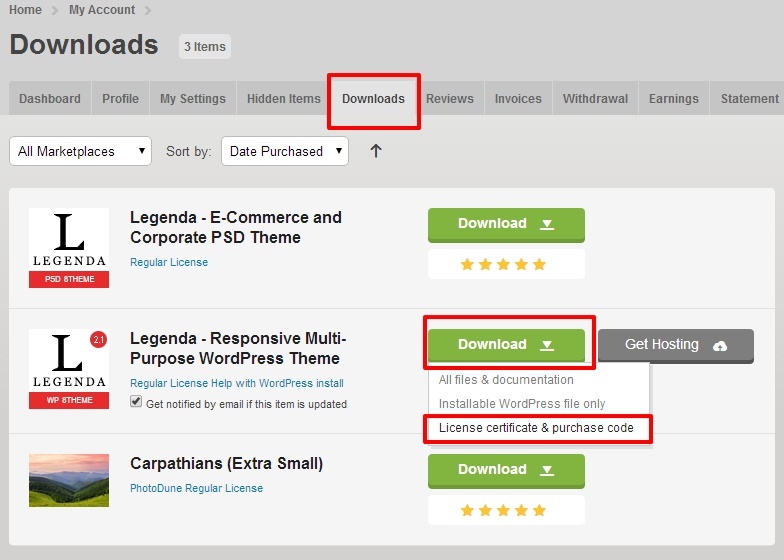The image size is (784, 560).
Task: Click My Account breadcrumb link
Action: click(101, 10)
